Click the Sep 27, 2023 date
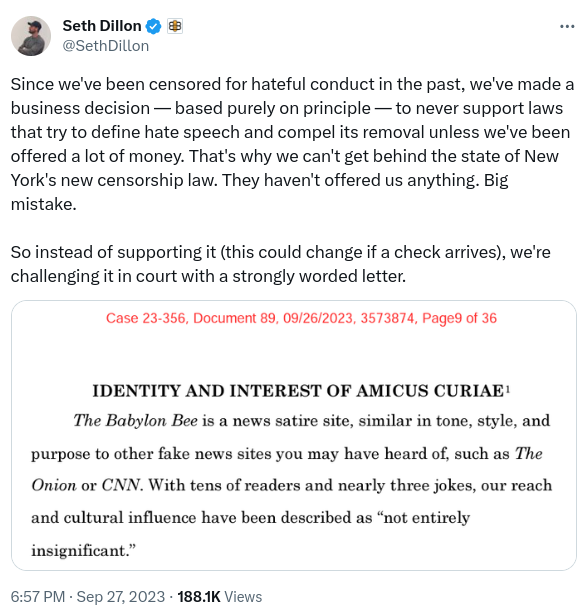 click(x=121, y=597)
